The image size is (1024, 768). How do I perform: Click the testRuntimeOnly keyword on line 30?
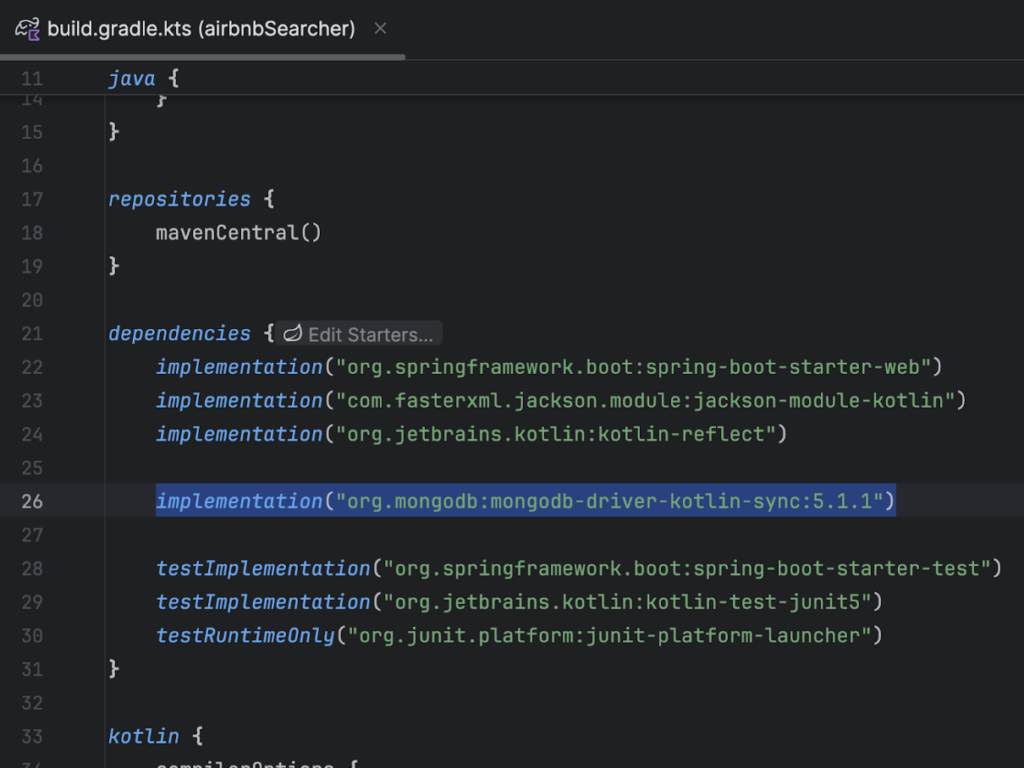(x=245, y=635)
